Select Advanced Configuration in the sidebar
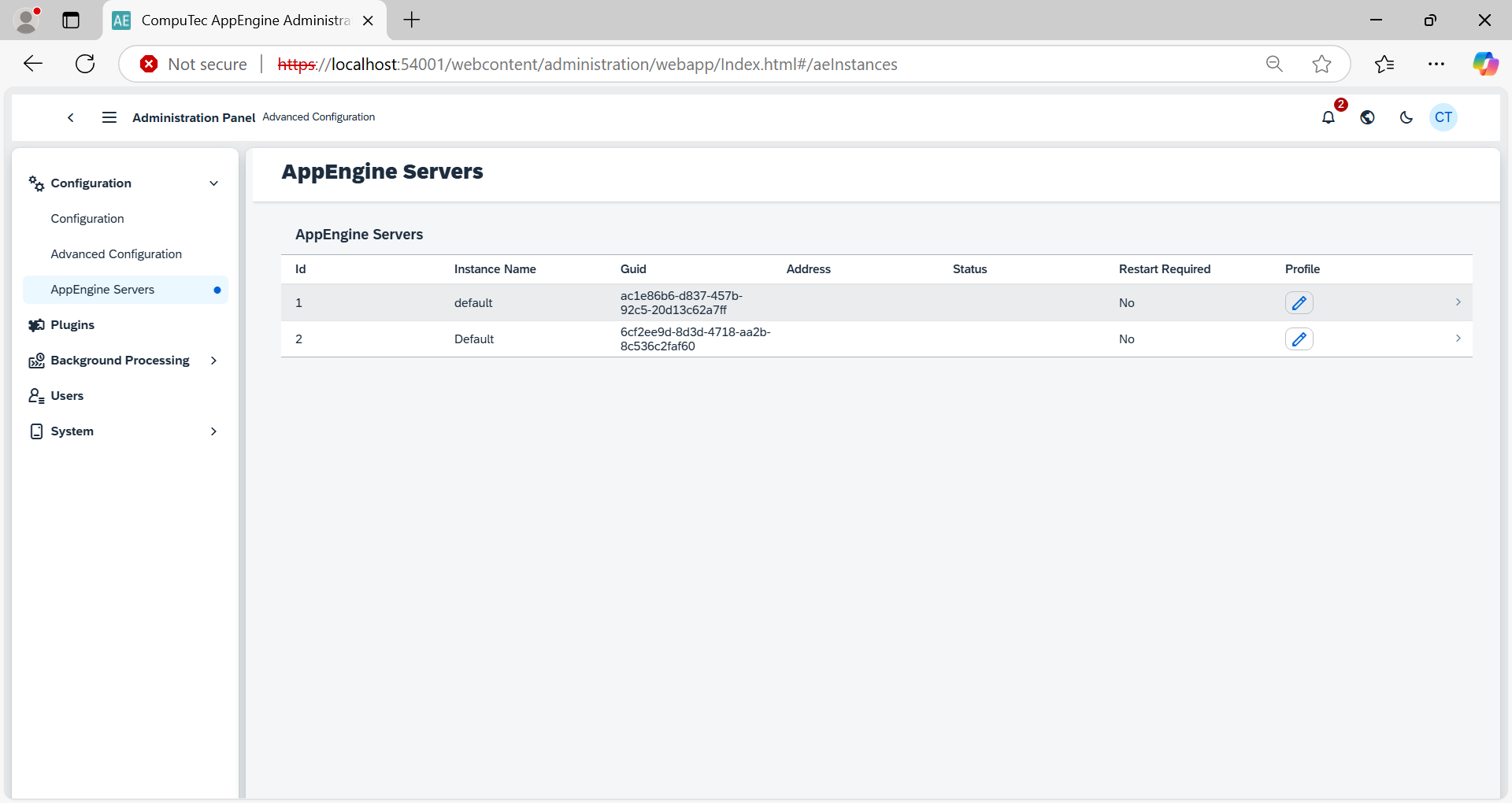 [x=116, y=253]
